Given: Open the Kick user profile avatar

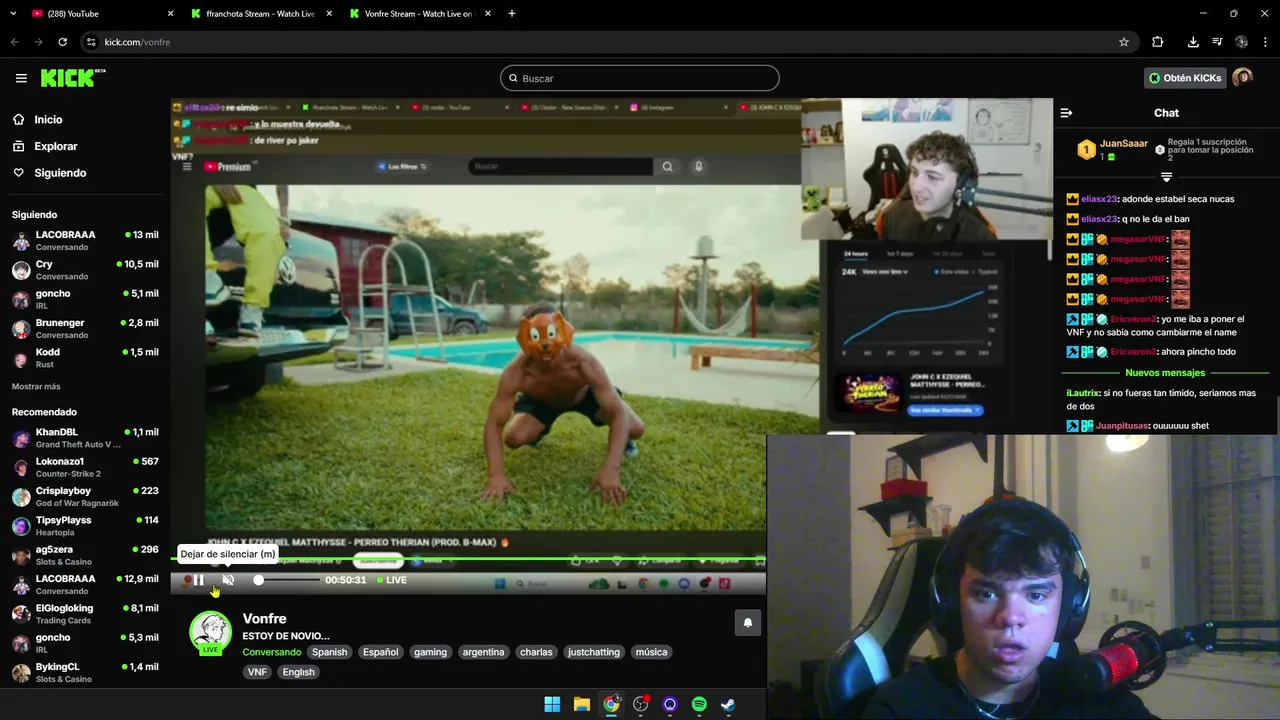Looking at the screenshot, I should point(1242,78).
